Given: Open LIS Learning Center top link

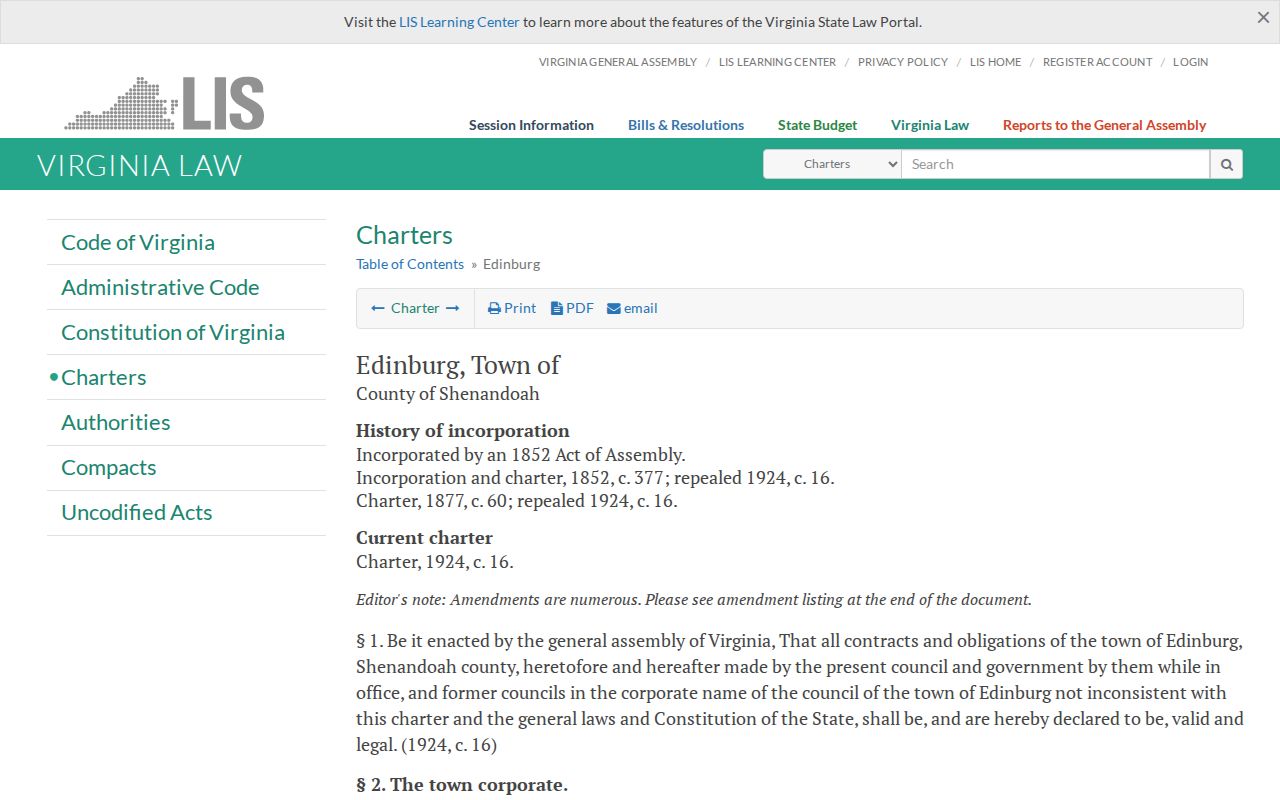Looking at the screenshot, I should [x=777, y=62].
